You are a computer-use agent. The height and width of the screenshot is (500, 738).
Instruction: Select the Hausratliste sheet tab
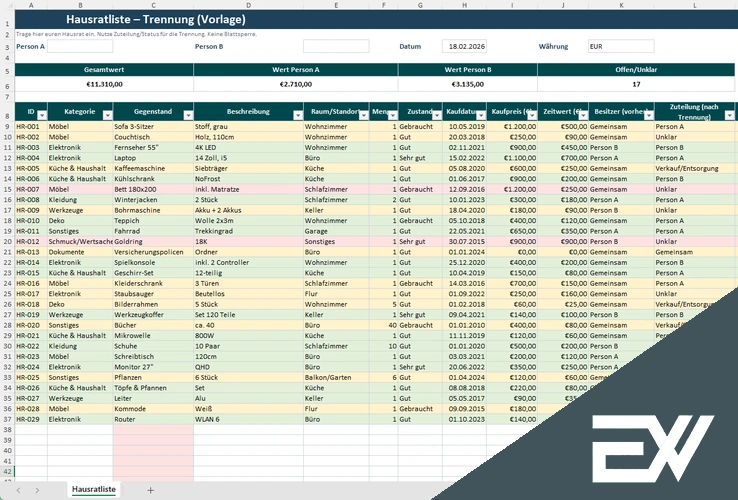click(94, 489)
